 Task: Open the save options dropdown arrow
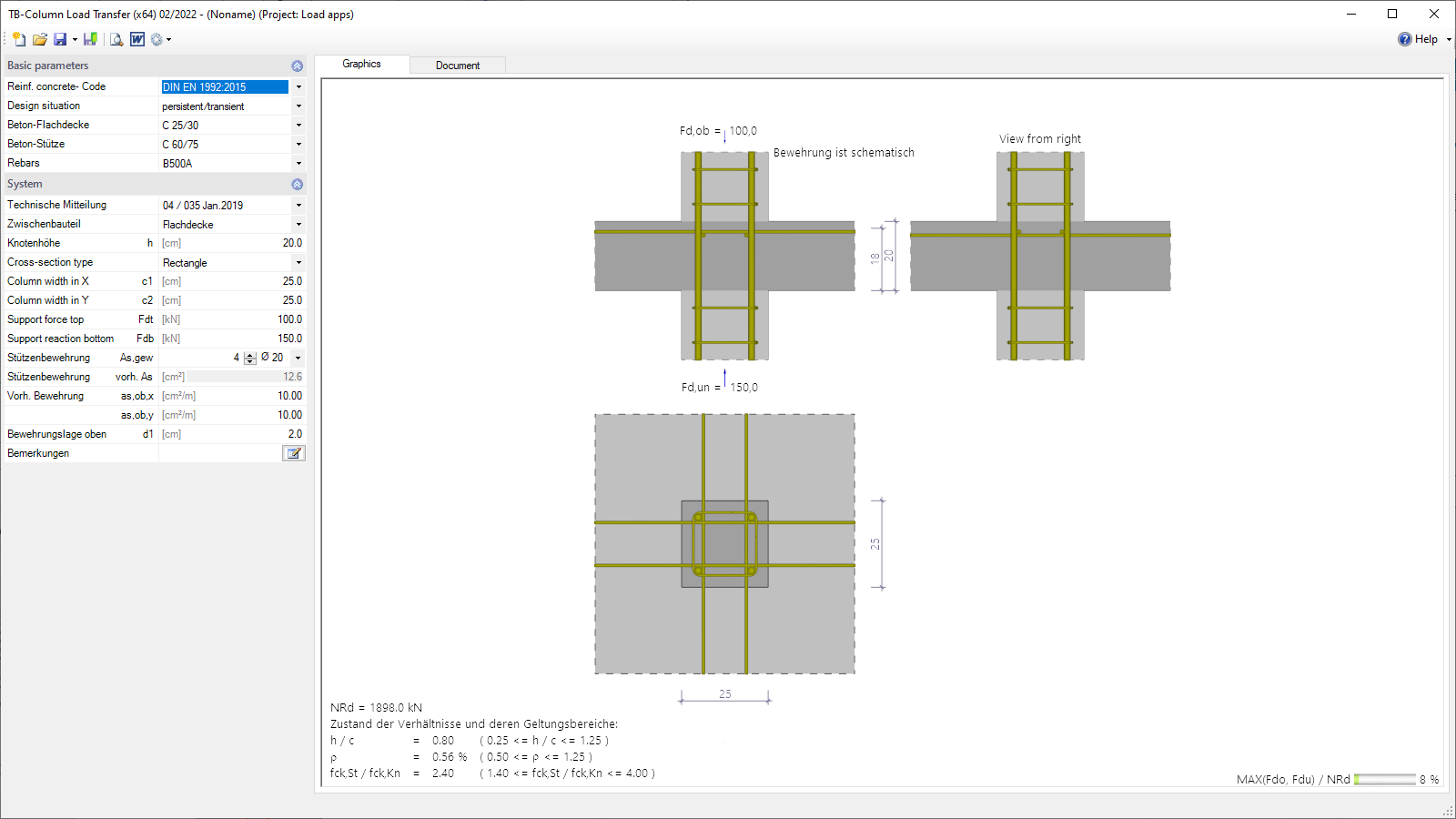click(x=75, y=39)
